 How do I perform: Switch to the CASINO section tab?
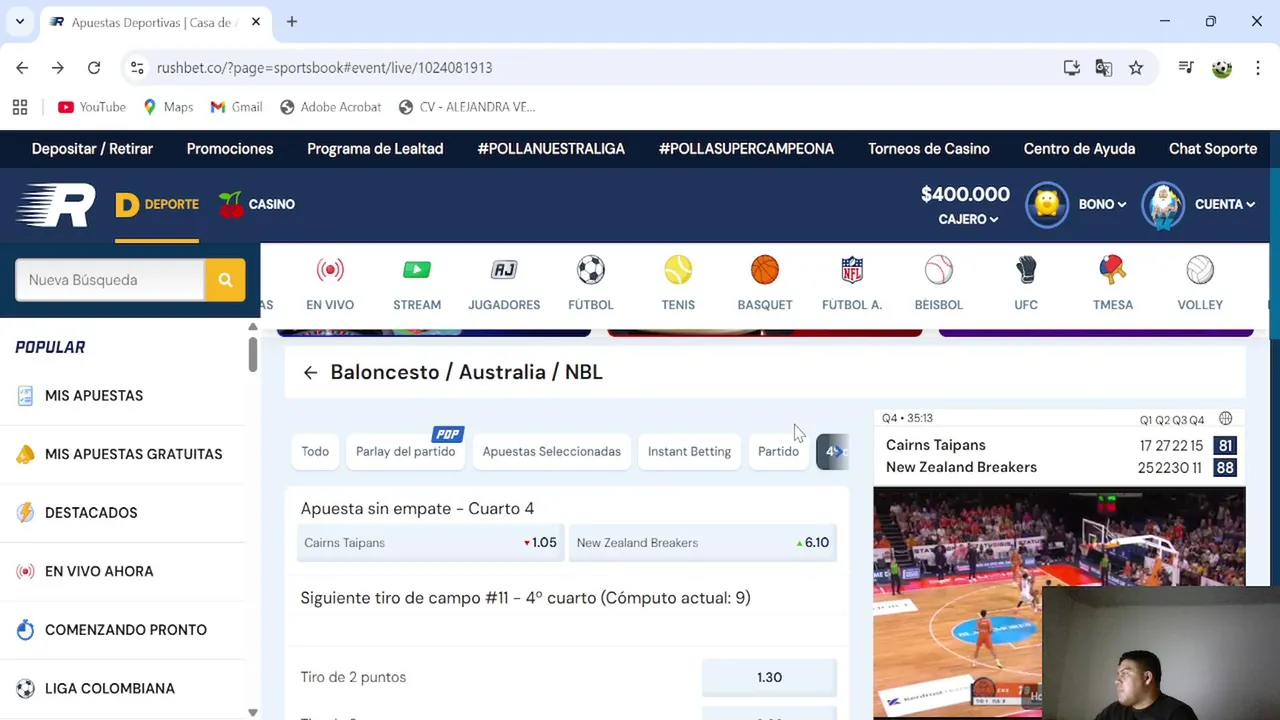click(x=257, y=204)
